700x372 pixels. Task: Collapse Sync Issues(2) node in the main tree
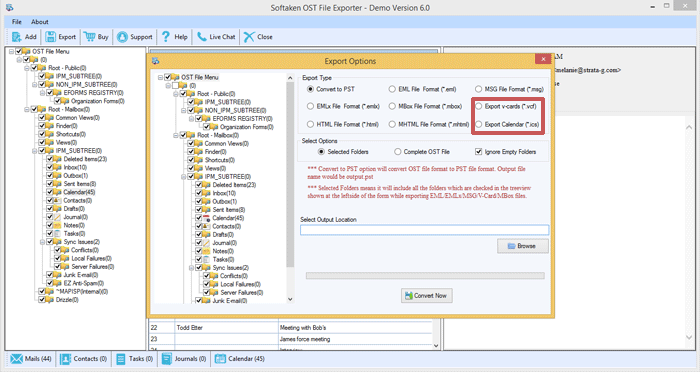[42, 242]
